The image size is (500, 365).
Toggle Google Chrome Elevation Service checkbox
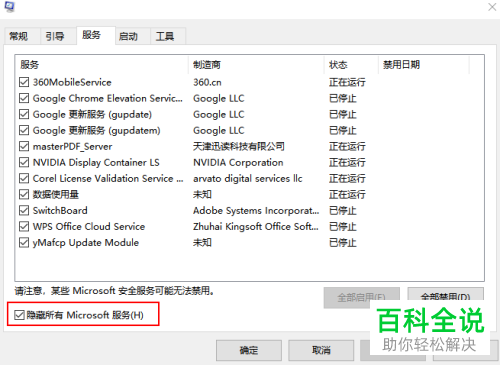(24, 98)
